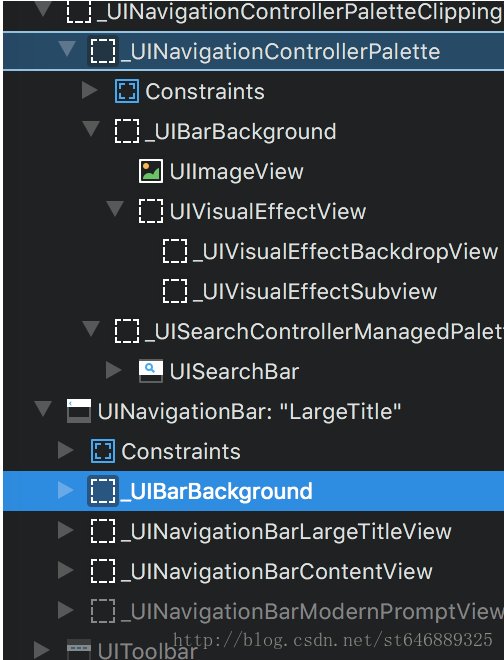Screen dimensions: 504x660
Task: Expand the Constraints row under _UINavigationControllerPalette
Action: [89, 90]
